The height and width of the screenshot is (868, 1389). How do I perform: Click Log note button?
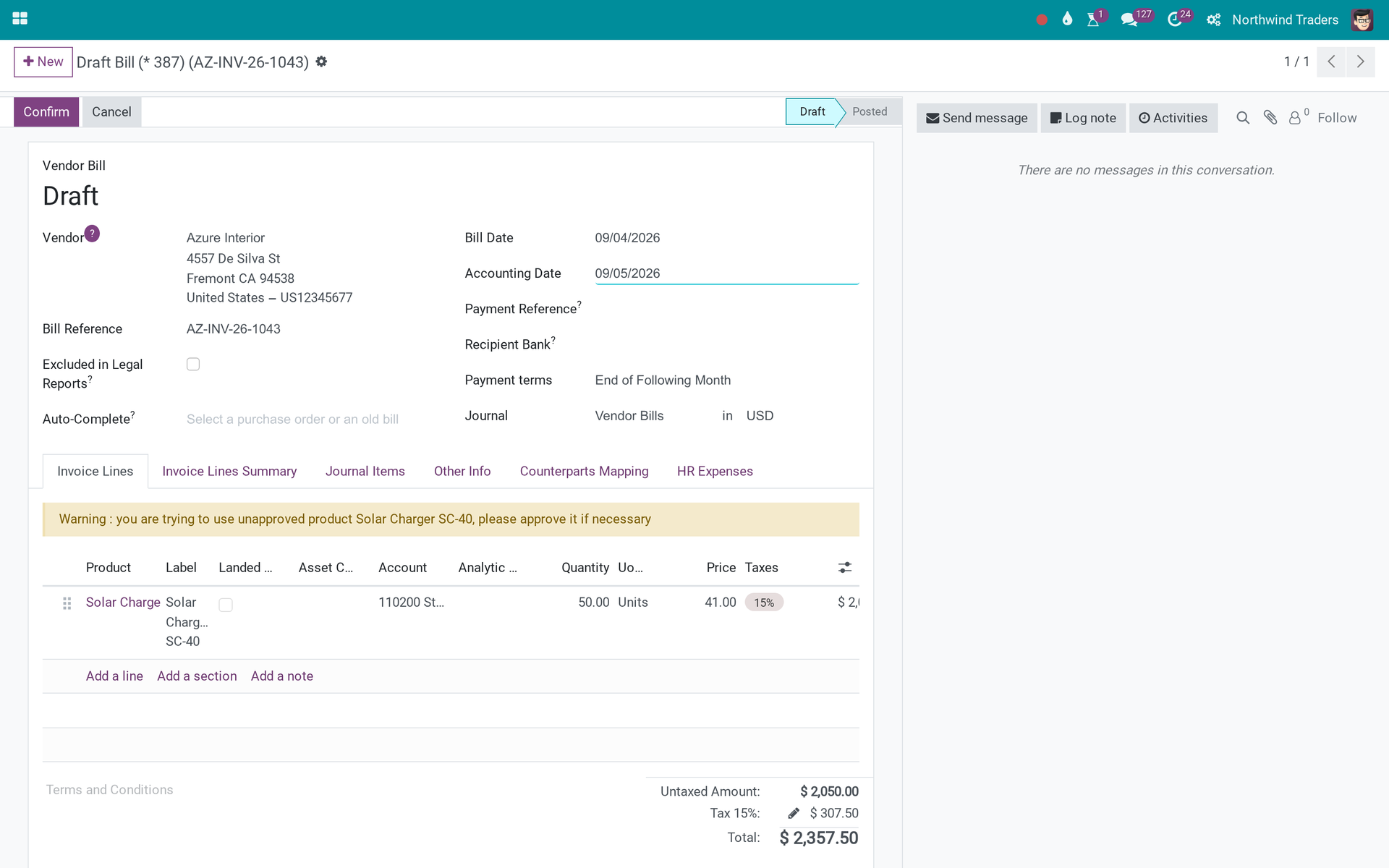[1083, 118]
